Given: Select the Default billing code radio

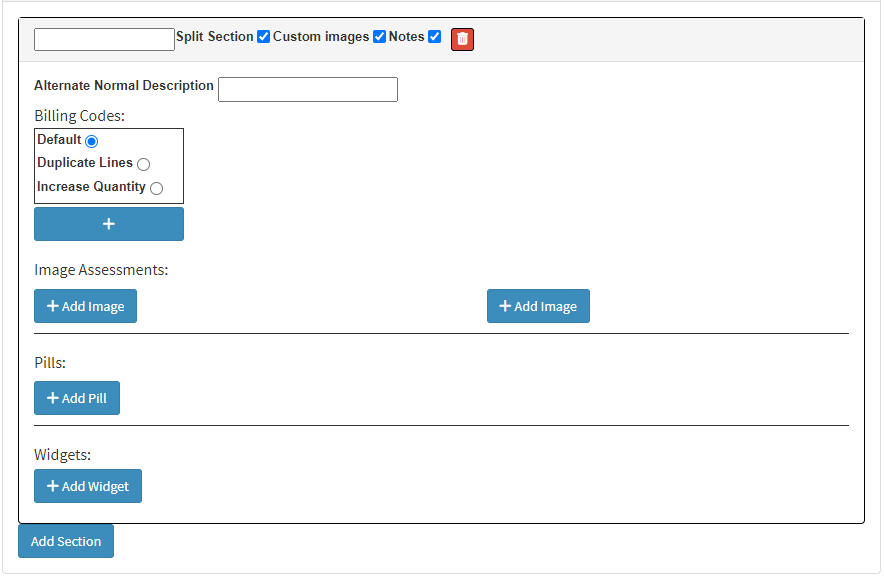Looking at the screenshot, I should (92, 141).
